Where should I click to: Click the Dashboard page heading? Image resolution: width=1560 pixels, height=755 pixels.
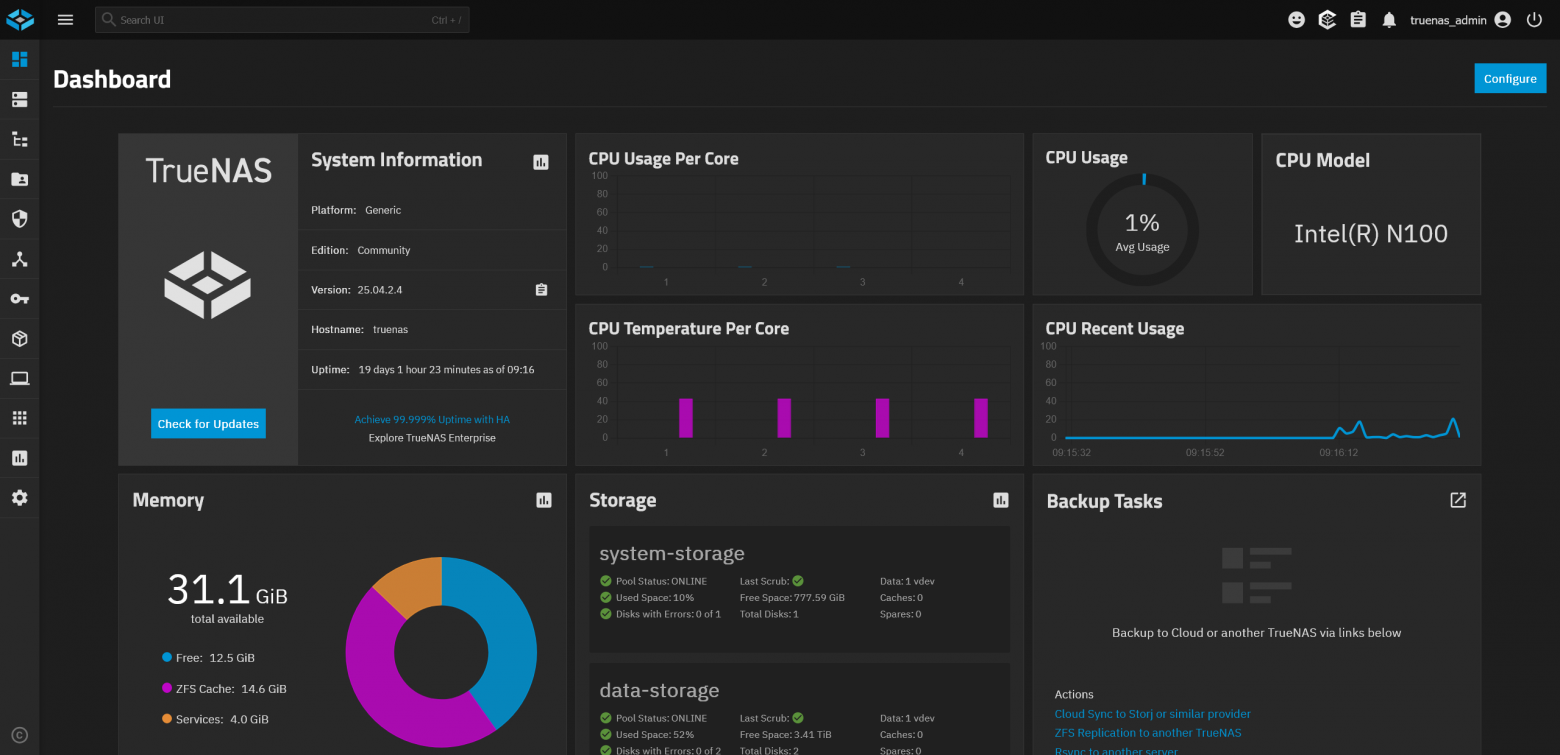click(112, 79)
